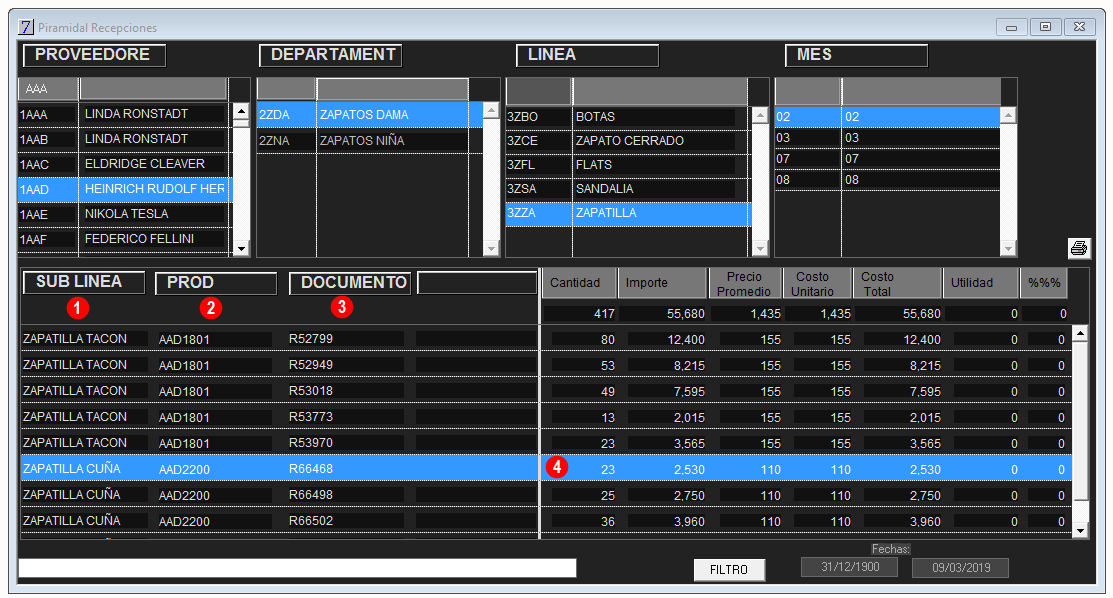The width and height of the screenshot is (1113, 598).
Task: Select supplier ELDRIDGE CLEAVER
Action: 124,164
